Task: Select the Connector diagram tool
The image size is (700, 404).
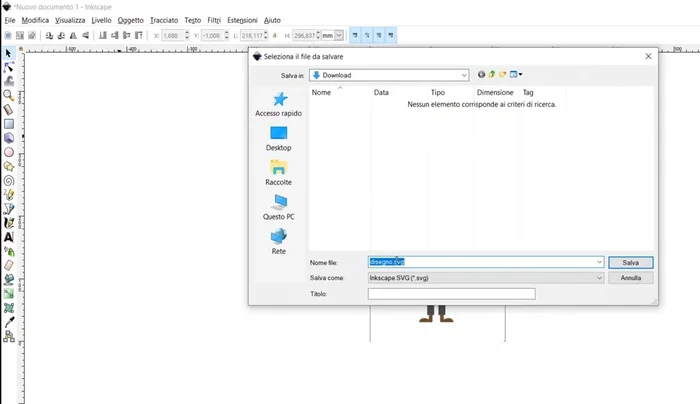Action: (x=8, y=336)
